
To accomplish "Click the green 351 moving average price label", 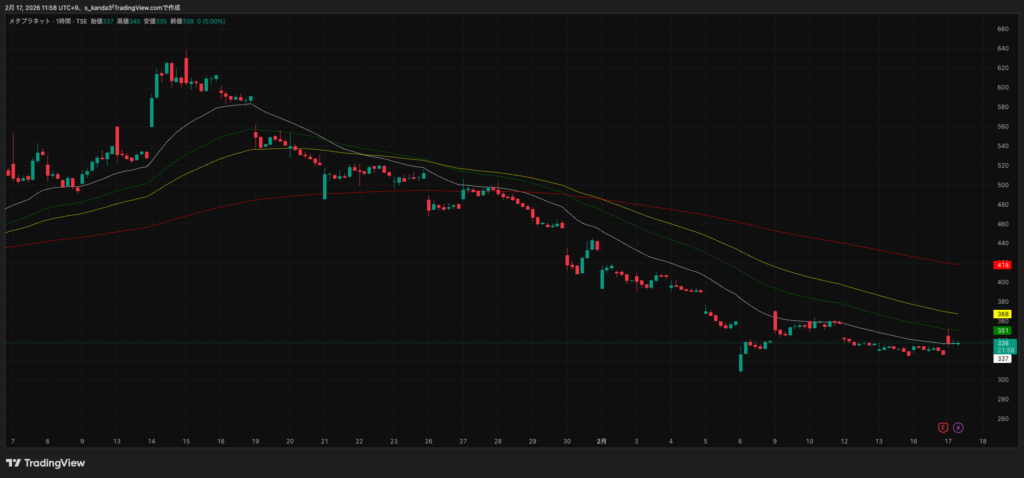I will 1002,330.
